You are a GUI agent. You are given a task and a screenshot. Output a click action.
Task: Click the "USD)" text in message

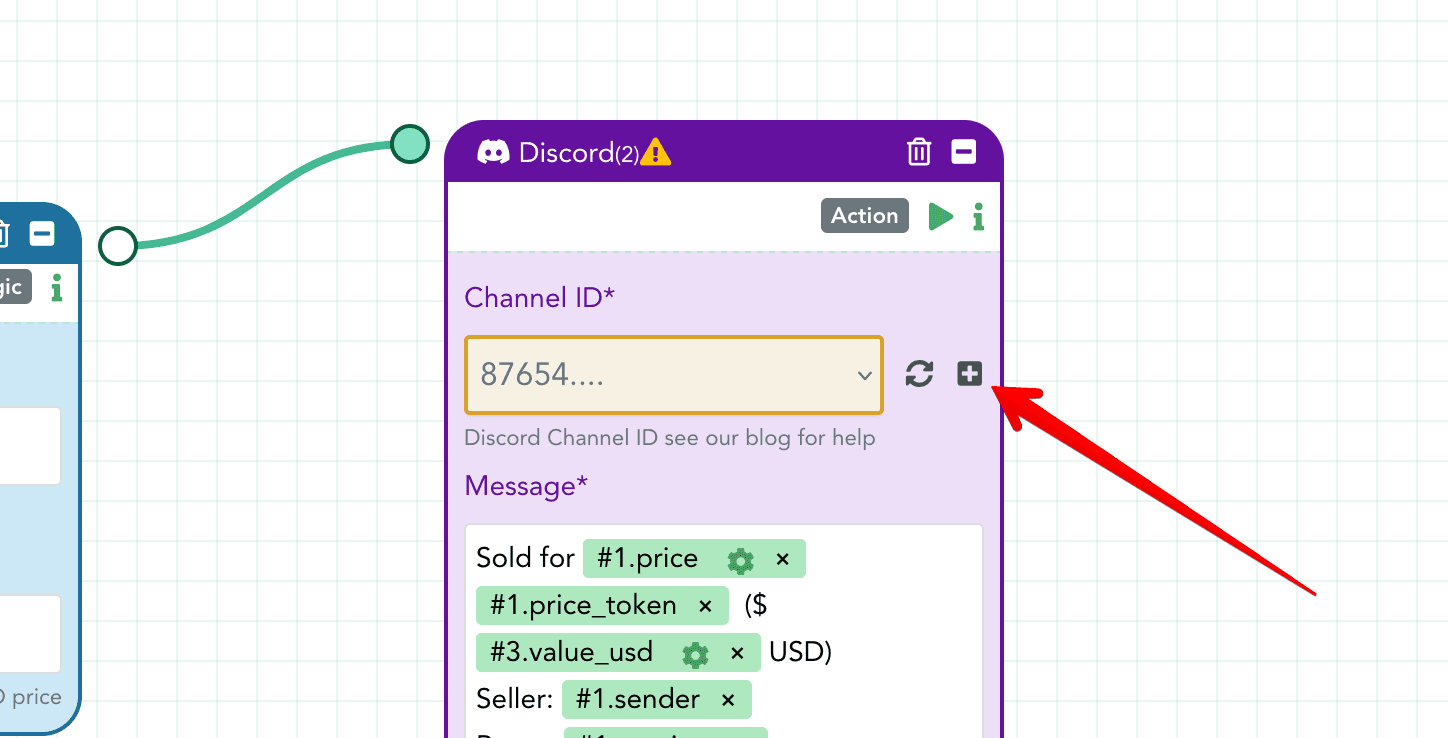pos(801,652)
